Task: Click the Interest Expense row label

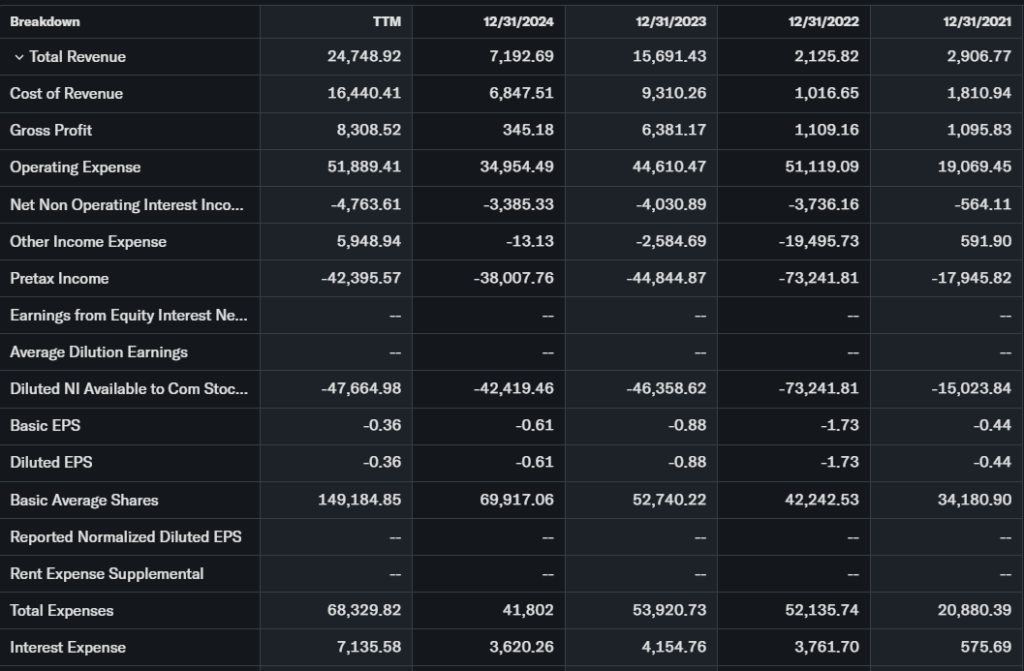Action: click(x=68, y=647)
